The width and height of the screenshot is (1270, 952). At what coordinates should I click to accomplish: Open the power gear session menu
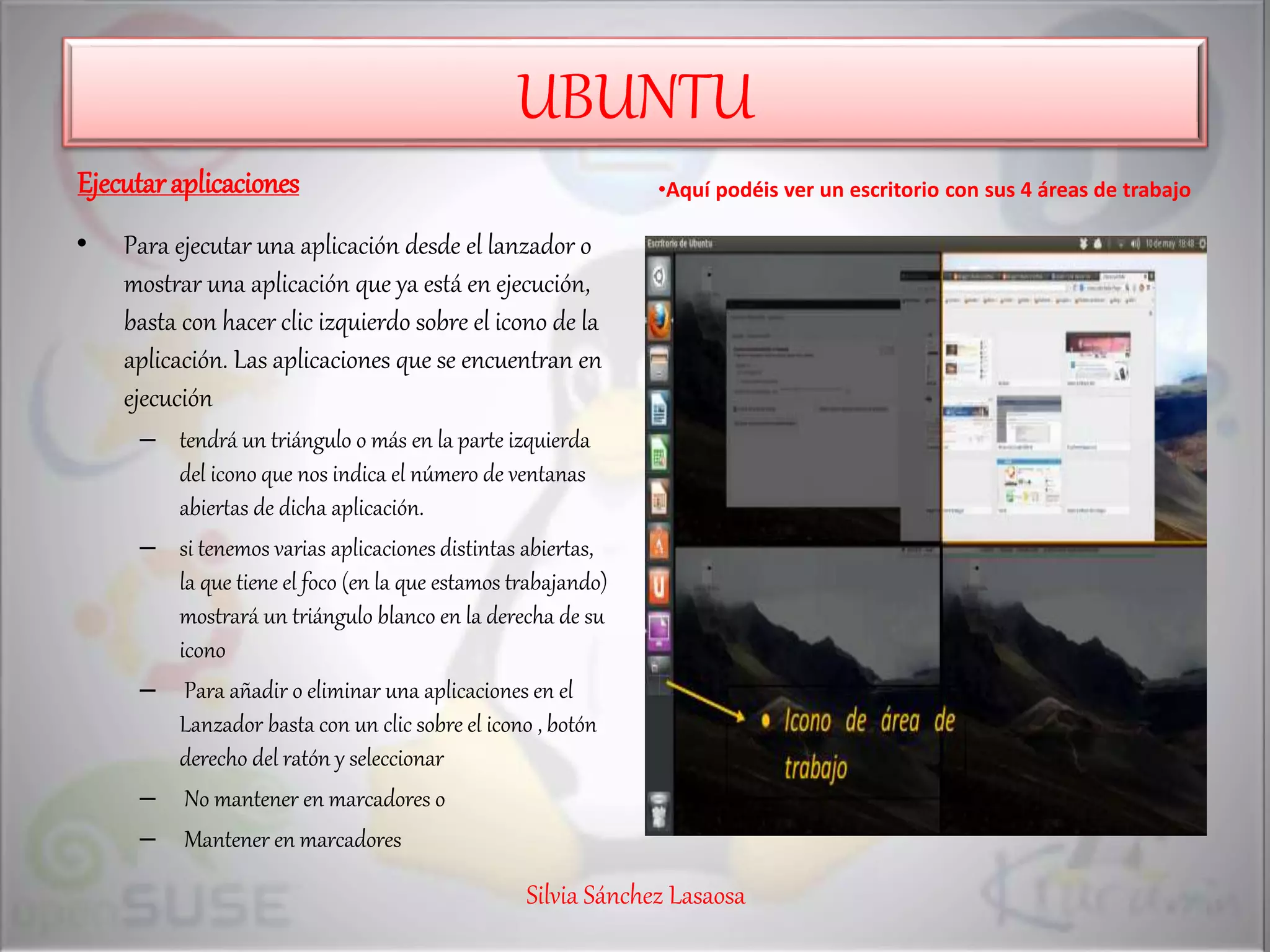pos(1202,244)
